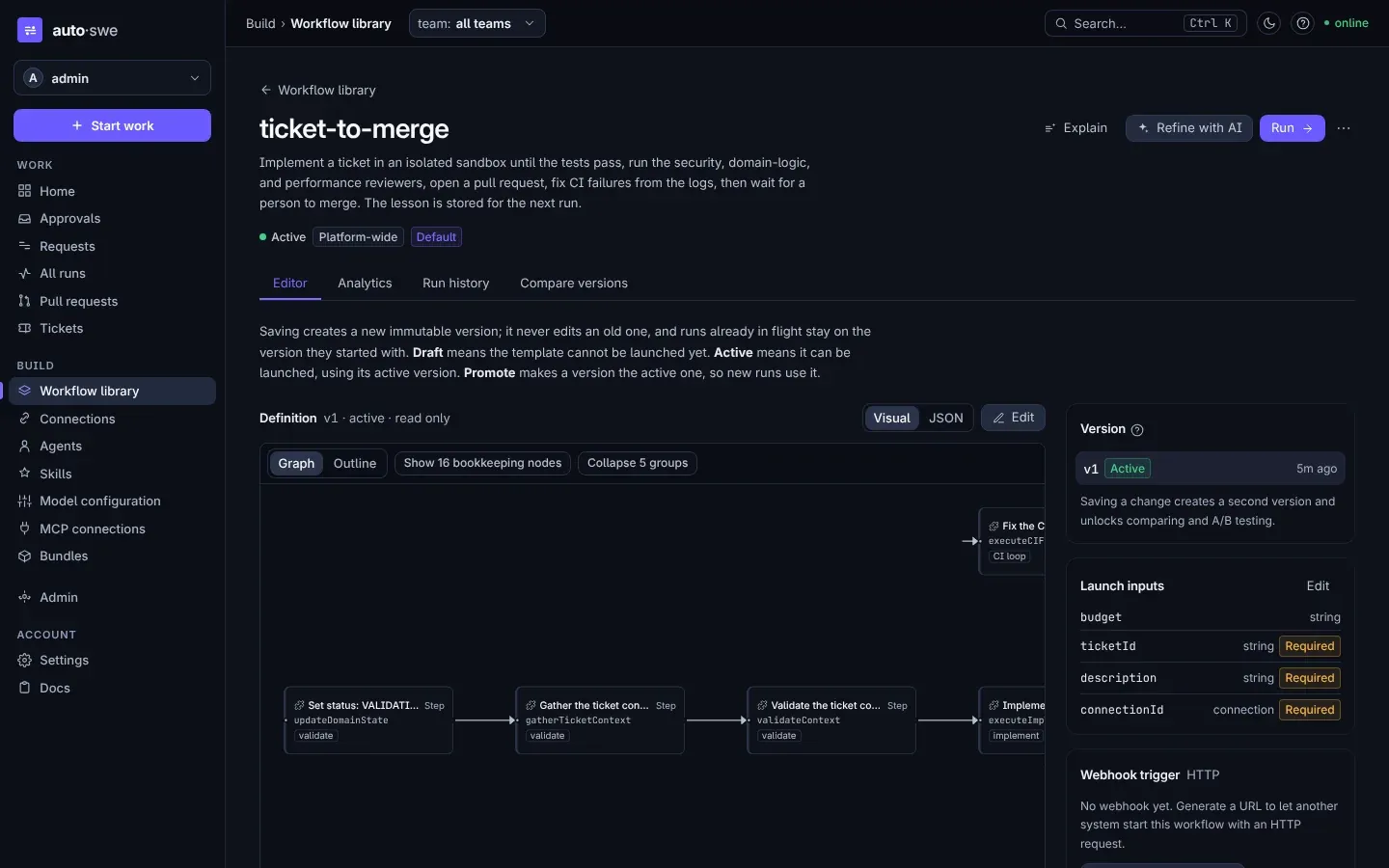The height and width of the screenshot is (868, 1389).
Task: Open Settings gear icon
Action: 25,661
